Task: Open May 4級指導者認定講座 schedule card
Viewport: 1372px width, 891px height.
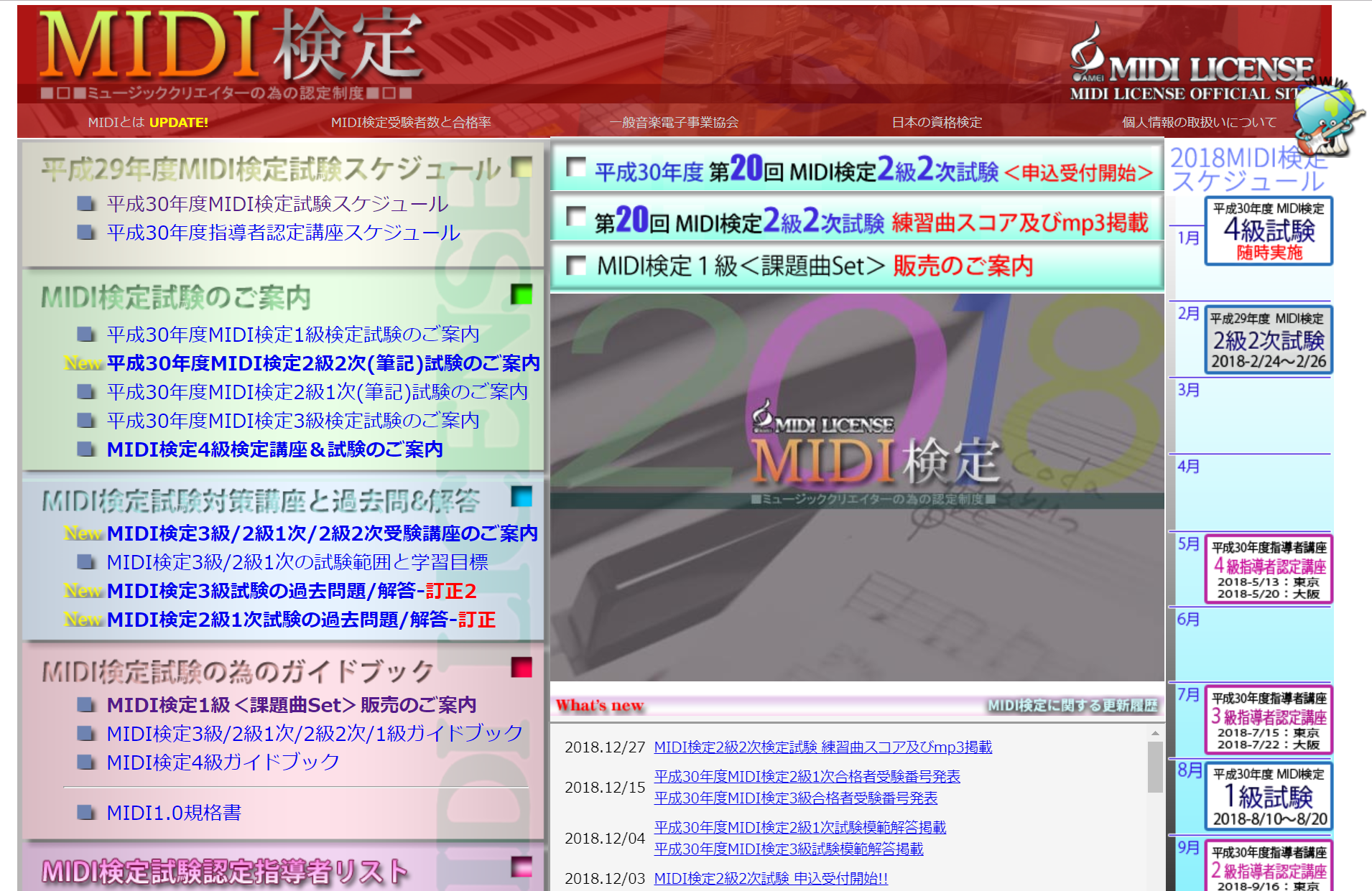Action: coord(1269,569)
